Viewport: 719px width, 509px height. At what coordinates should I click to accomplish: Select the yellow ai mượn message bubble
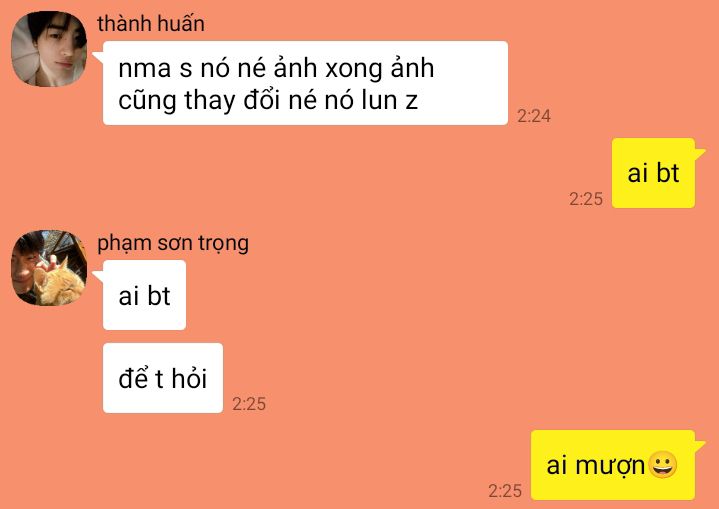pos(613,465)
